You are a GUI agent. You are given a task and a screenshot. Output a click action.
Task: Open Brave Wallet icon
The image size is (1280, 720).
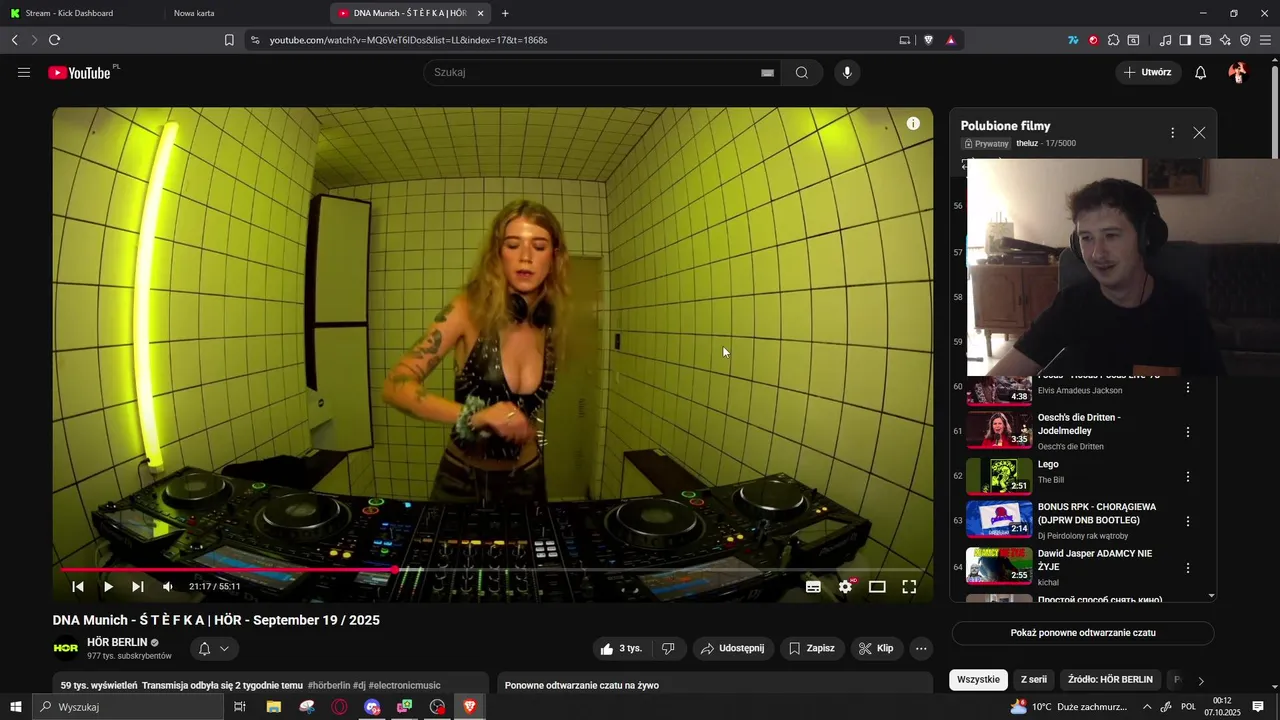pyautogui.click(x=1205, y=40)
